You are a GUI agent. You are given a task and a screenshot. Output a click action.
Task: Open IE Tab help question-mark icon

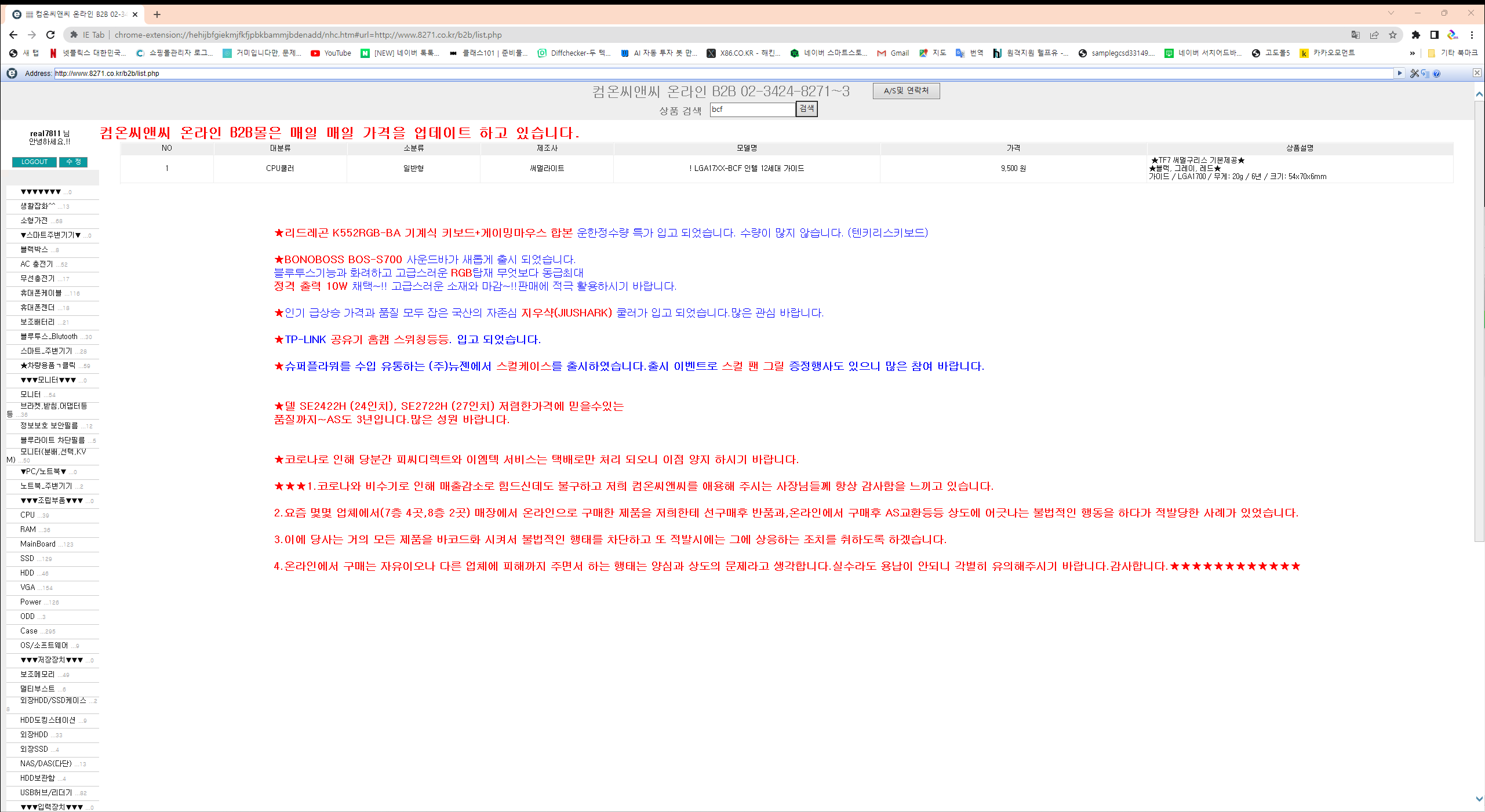point(1436,74)
